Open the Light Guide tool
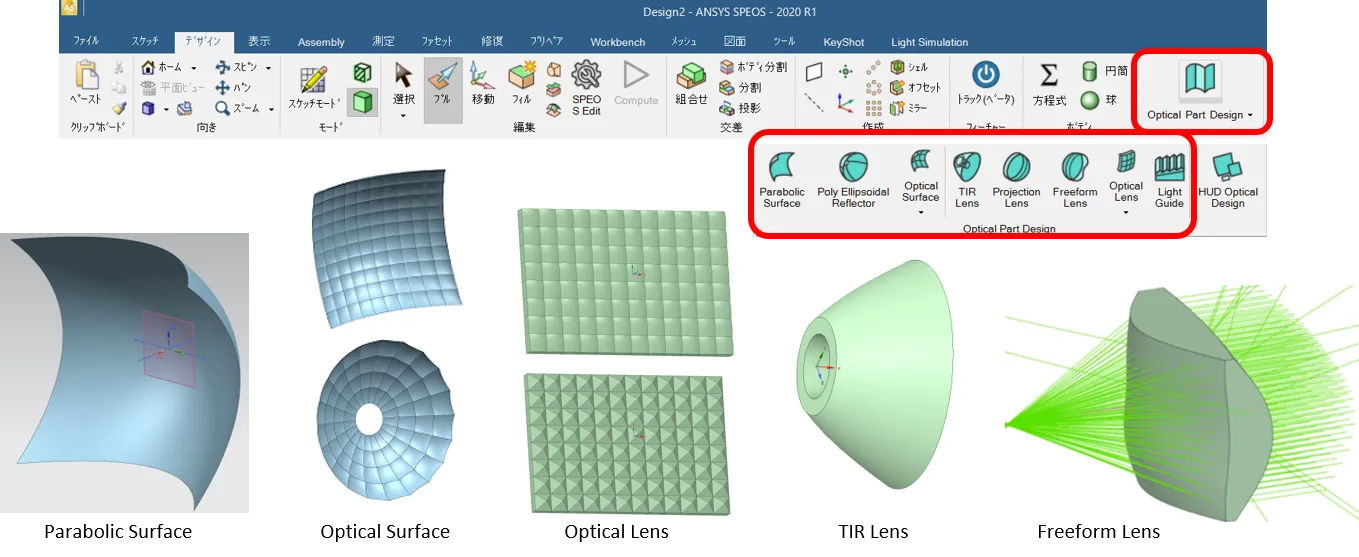The height and width of the screenshot is (557, 1359). tap(1169, 180)
